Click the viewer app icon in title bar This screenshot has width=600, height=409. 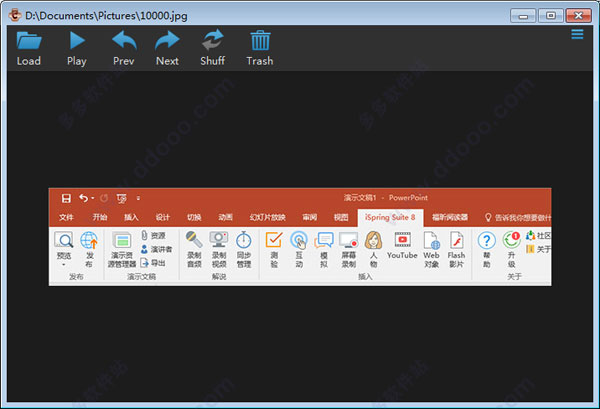tap(15, 15)
